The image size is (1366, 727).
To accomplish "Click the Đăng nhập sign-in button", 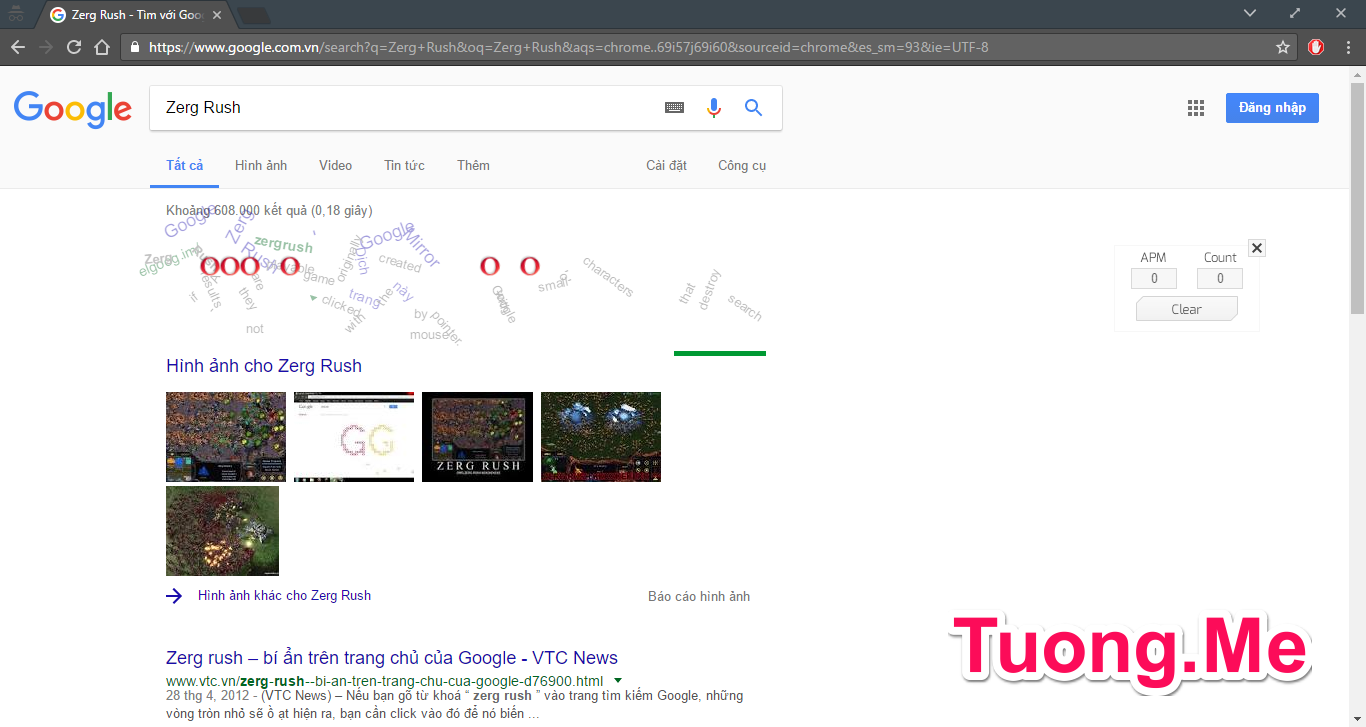I will (x=1272, y=108).
